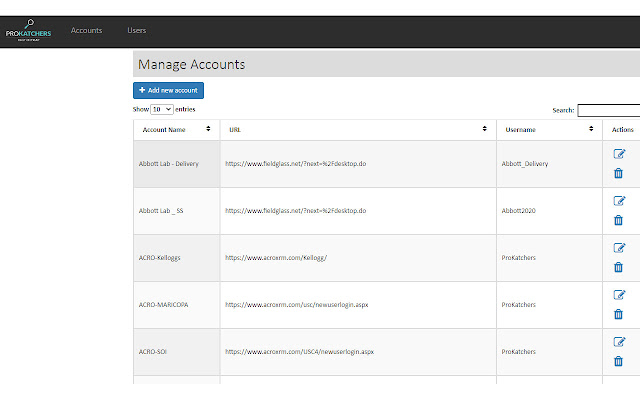Viewport: 640px width, 400px height.
Task: Edit the Abbott Lab - Delivery account
Action: coord(619,154)
